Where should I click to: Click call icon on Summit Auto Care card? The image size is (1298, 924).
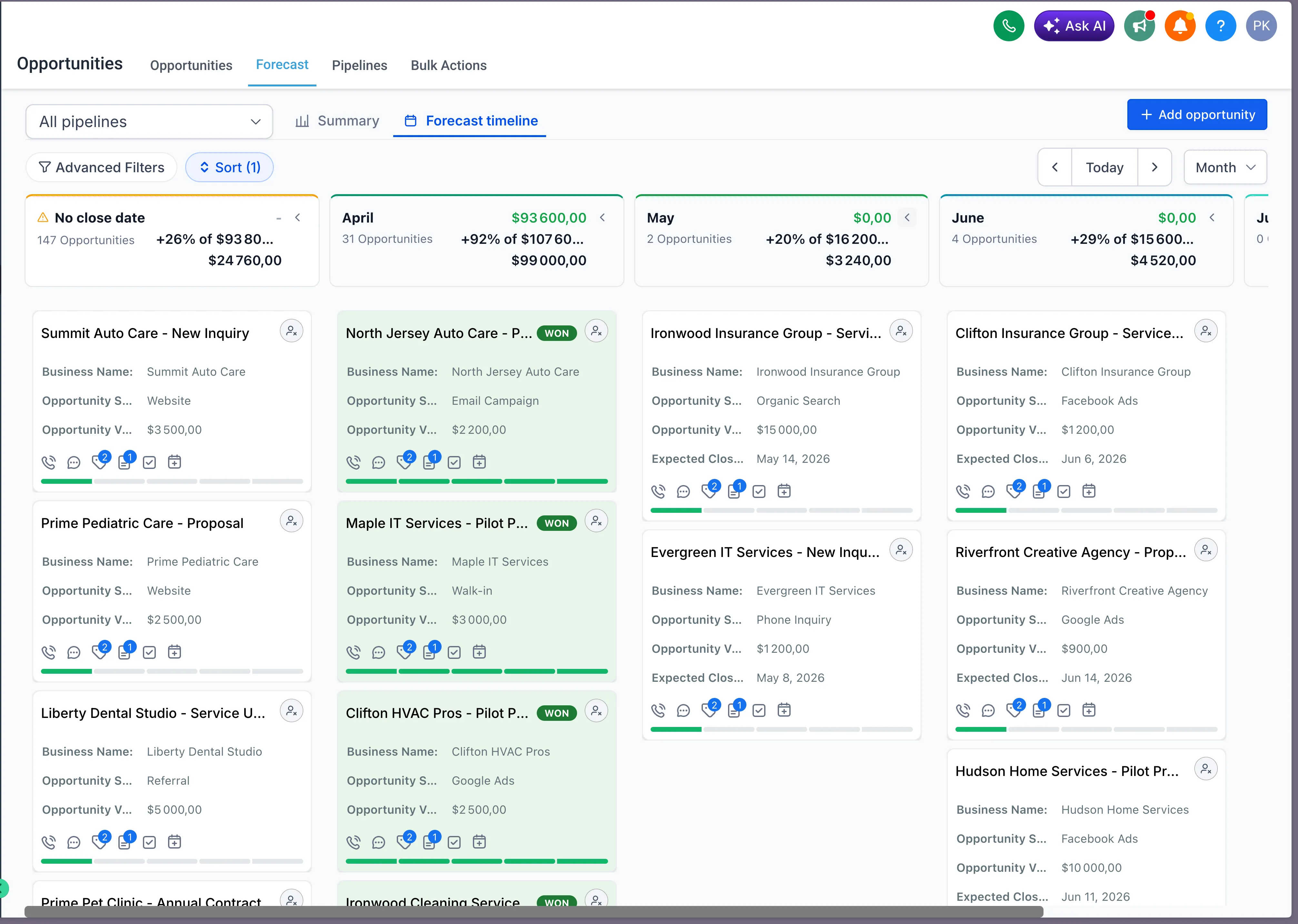coord(49,462)
